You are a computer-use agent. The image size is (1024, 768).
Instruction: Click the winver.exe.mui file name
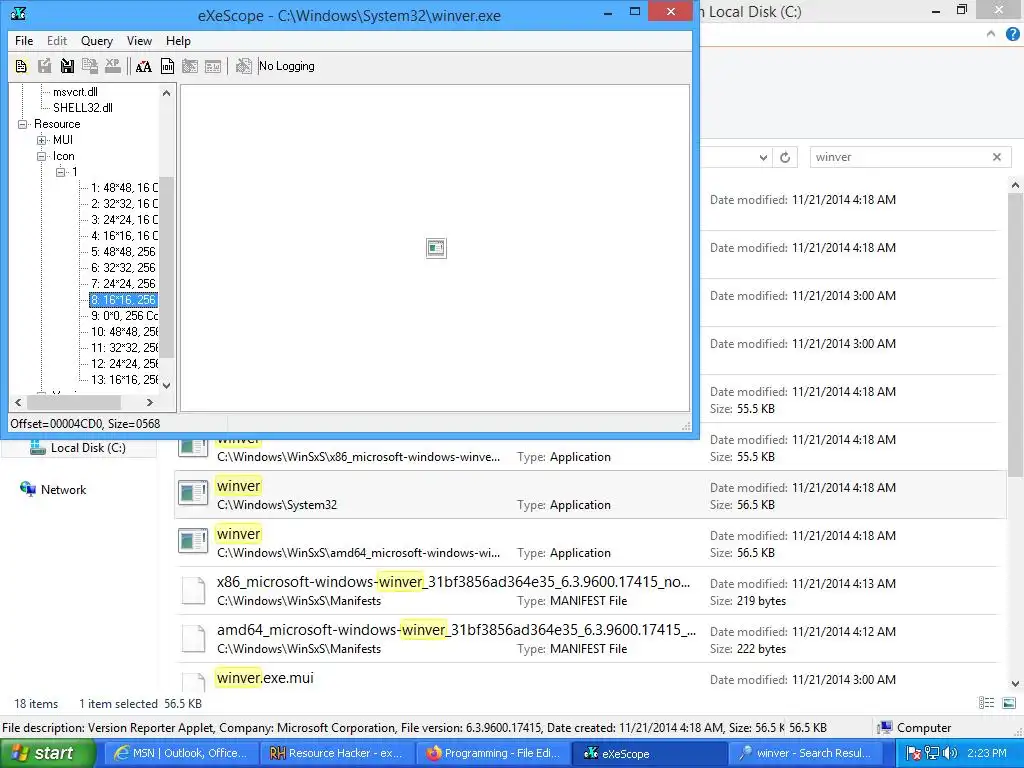[264, 678]
